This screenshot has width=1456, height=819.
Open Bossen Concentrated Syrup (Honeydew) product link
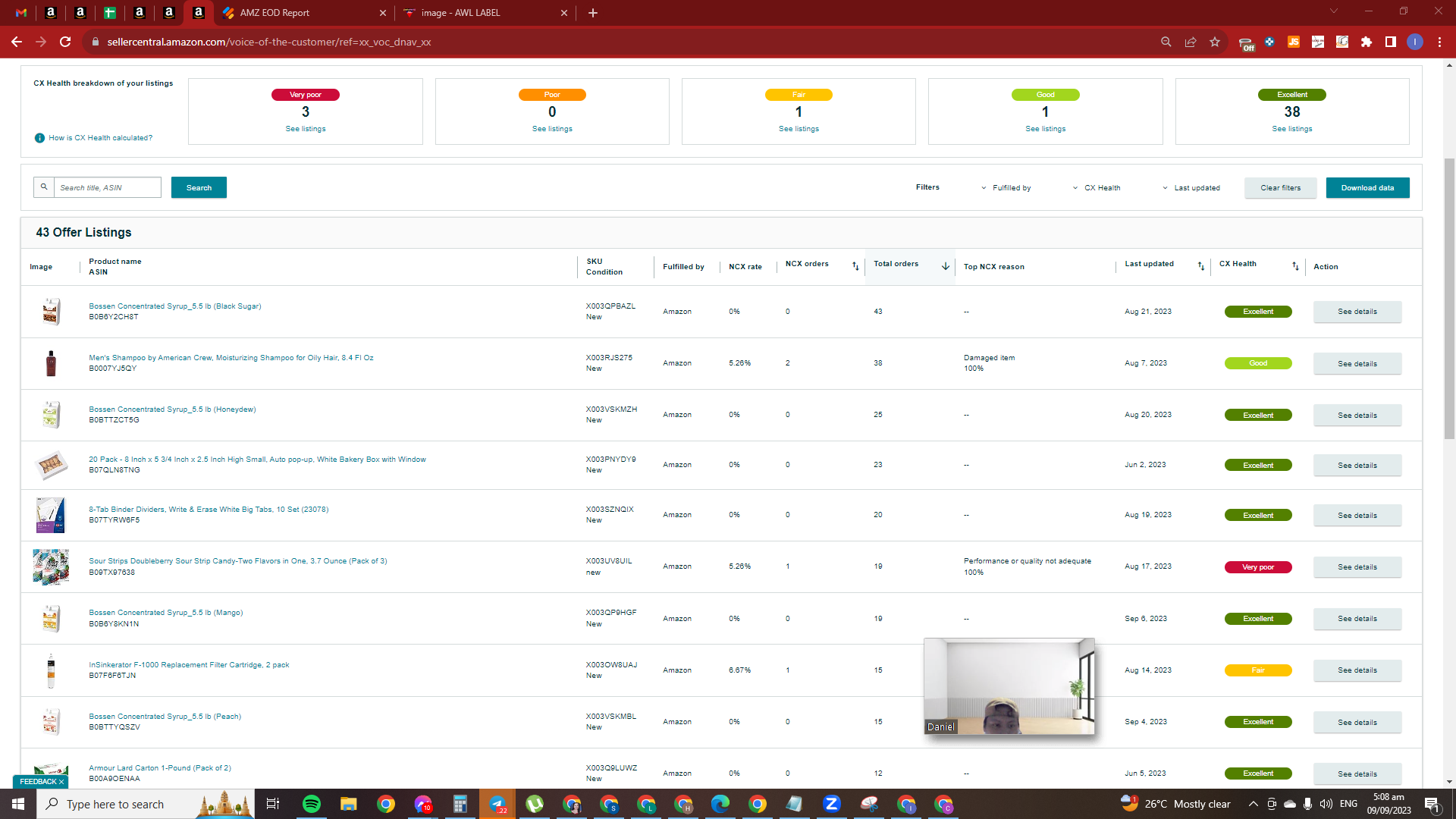pyautogui.click(x=172, y=409)
